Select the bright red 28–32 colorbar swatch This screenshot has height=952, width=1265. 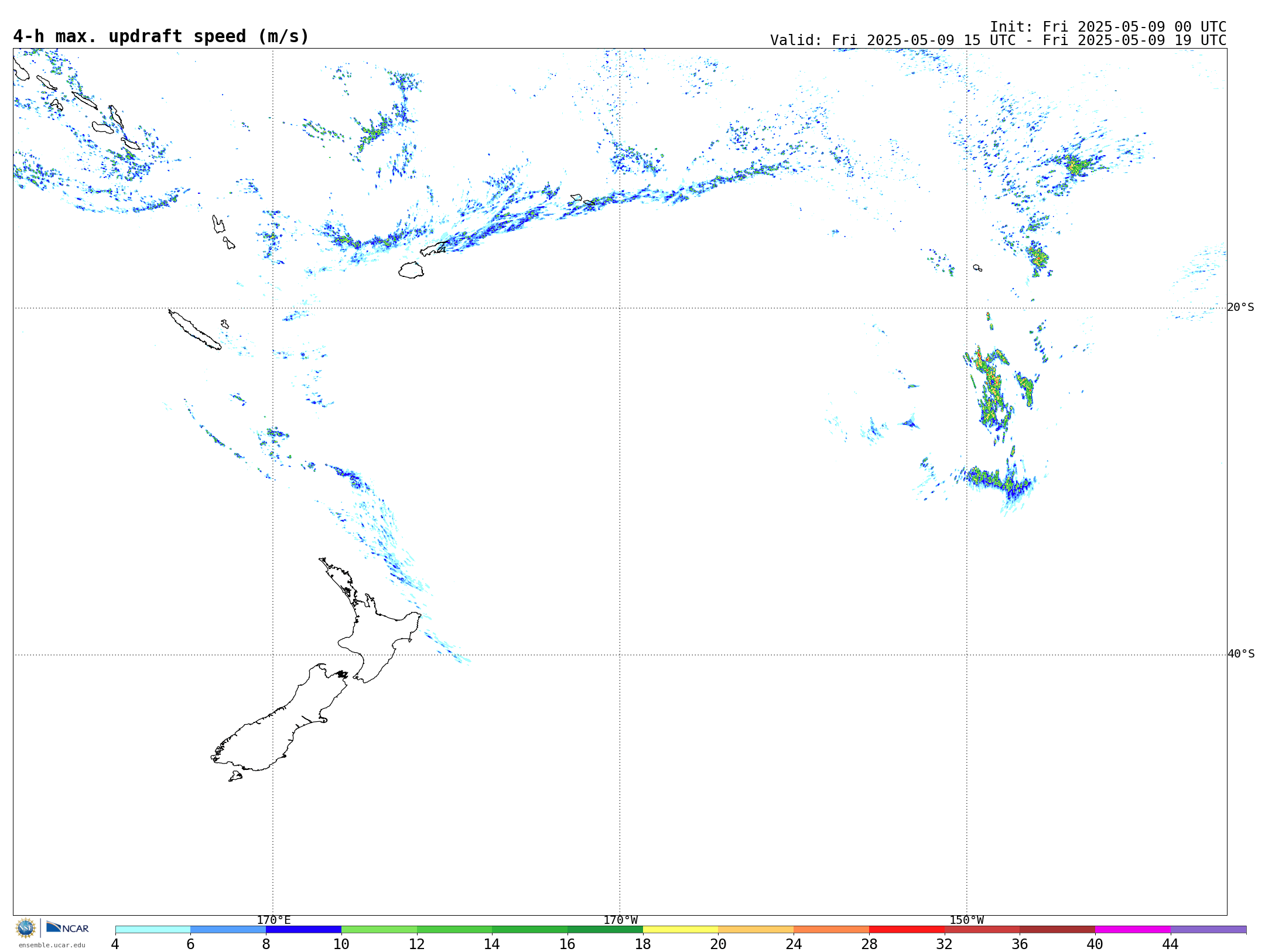coord(907,930)
